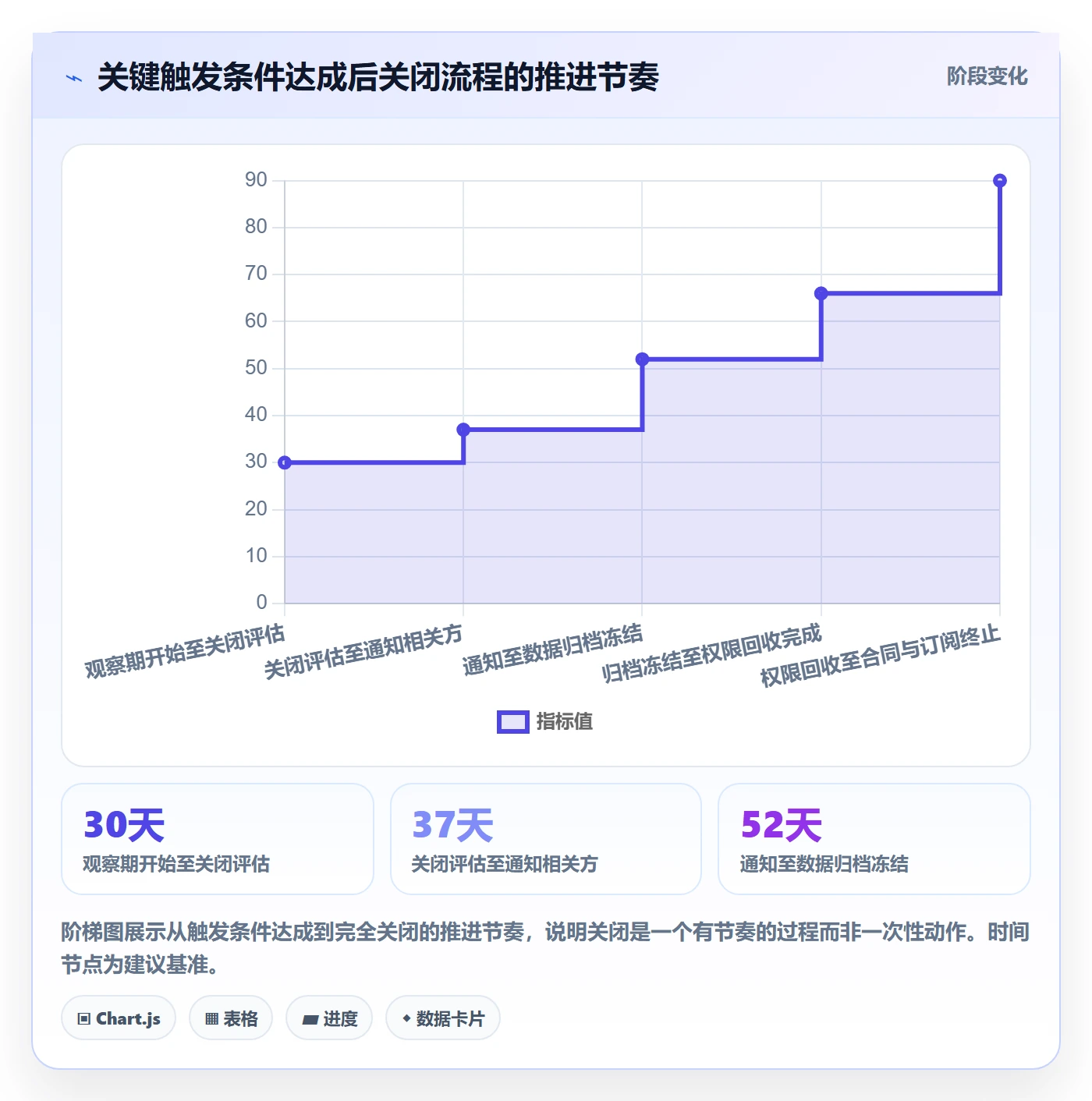1092x1101 pixels.
Task: Select the data point at value 37
Action: click(463, 430)
